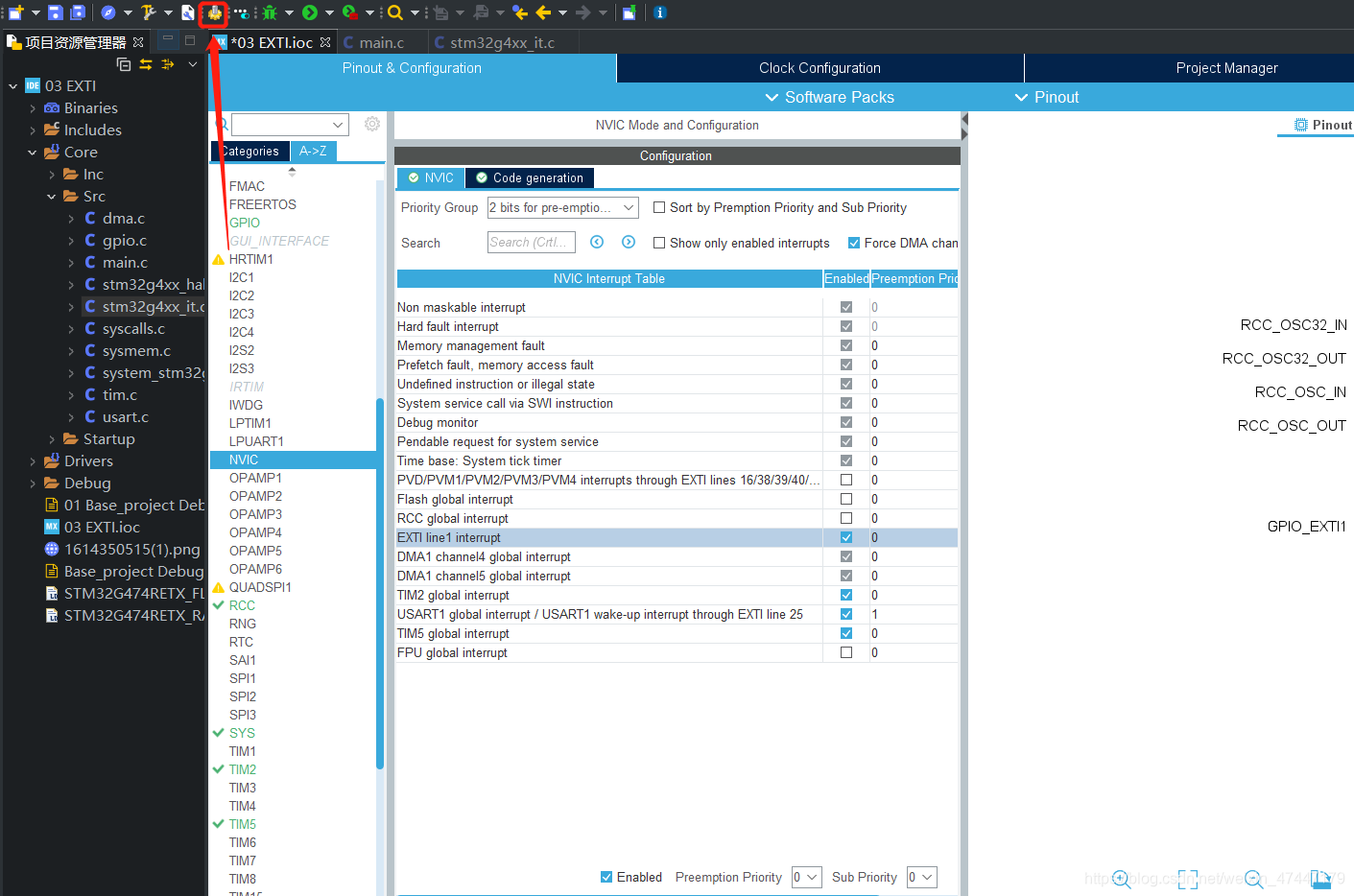Uncheck TIM2 global interrupt
The image size is (1354, 896).
[x=846, y=595]
